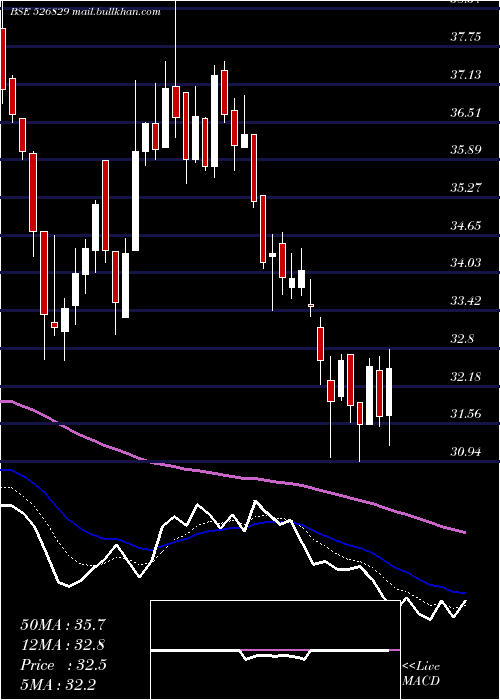Click the 34.03 price axis label
The height and width of the screenshot is (700, 500).
click(x=466, y=262)
